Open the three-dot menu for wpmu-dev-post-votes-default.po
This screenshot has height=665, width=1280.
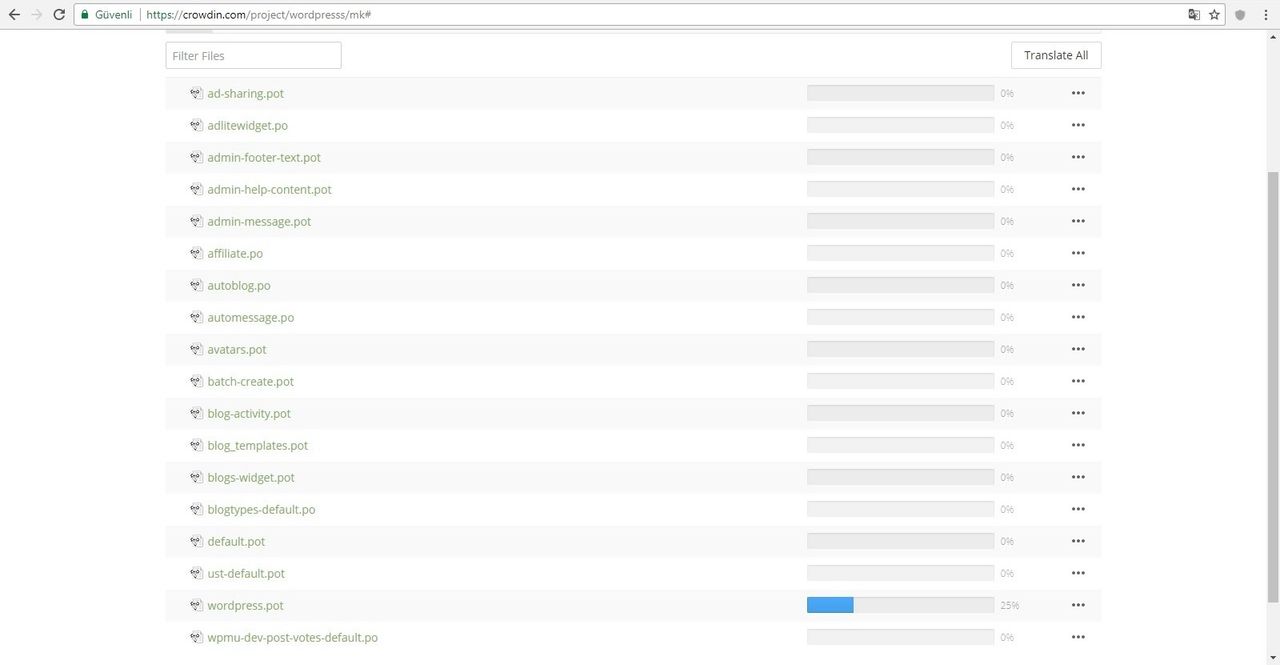pos(1078,637)
